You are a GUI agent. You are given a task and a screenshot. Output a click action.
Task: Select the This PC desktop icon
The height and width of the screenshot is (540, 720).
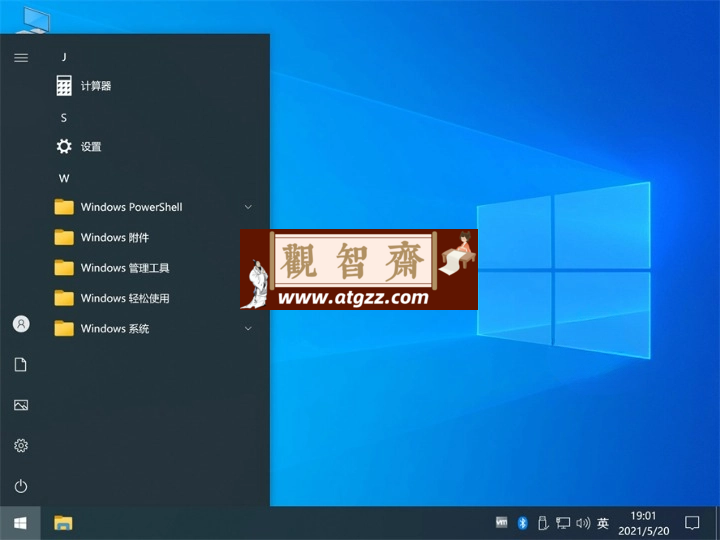point(33,19)
